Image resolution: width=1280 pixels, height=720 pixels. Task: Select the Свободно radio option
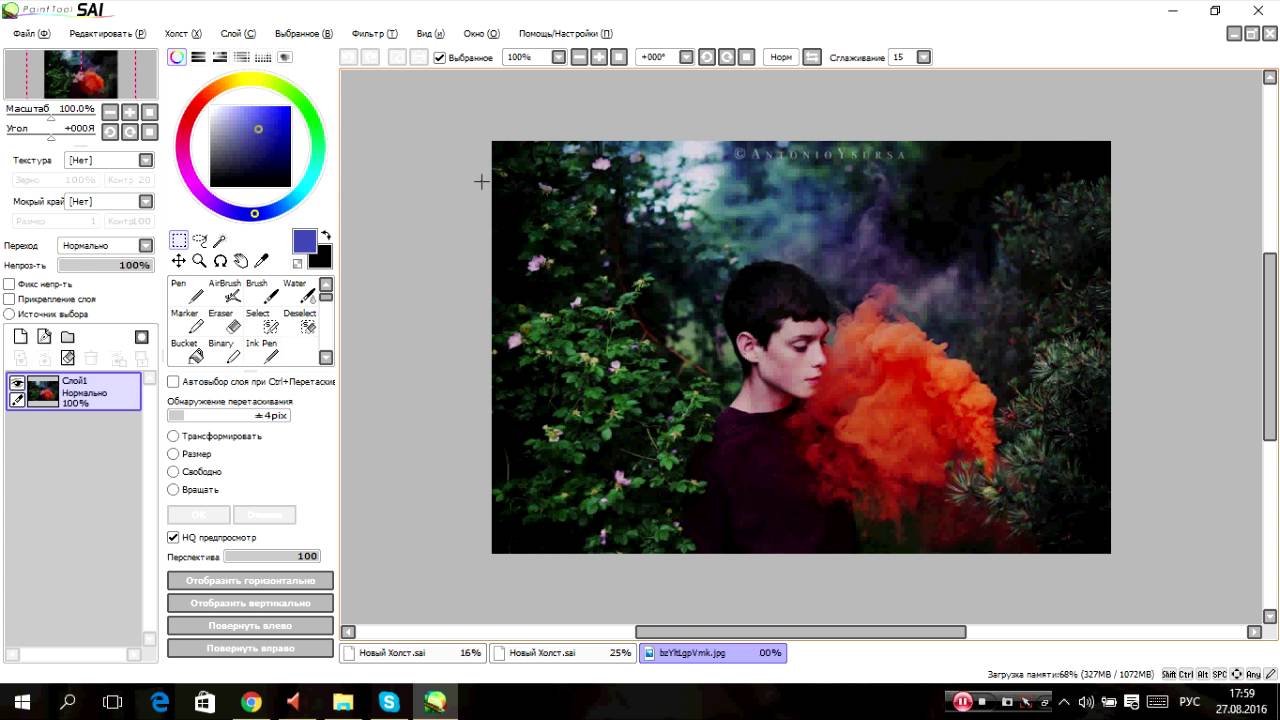(x=173, y=471)
